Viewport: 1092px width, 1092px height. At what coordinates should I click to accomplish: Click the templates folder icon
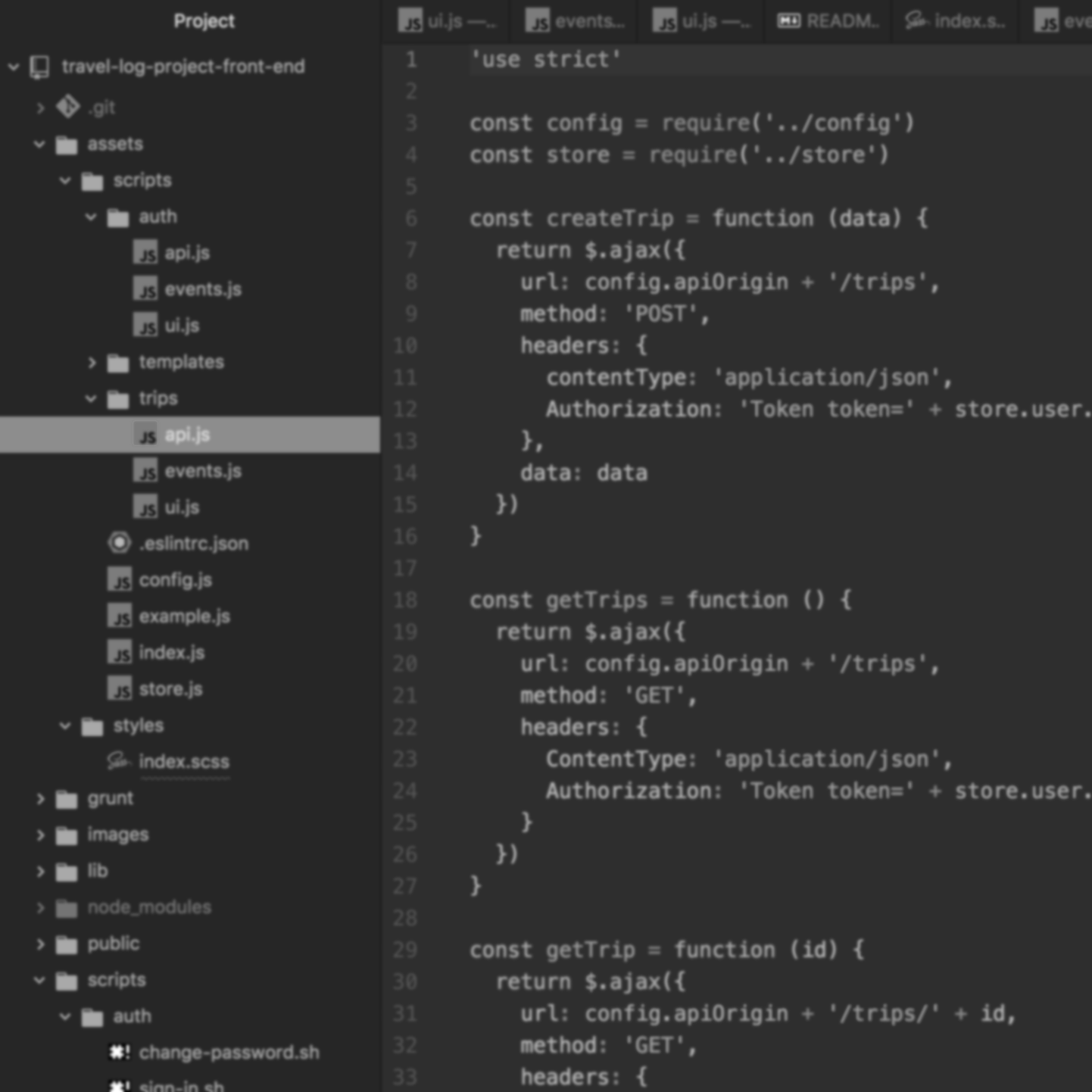118,363
